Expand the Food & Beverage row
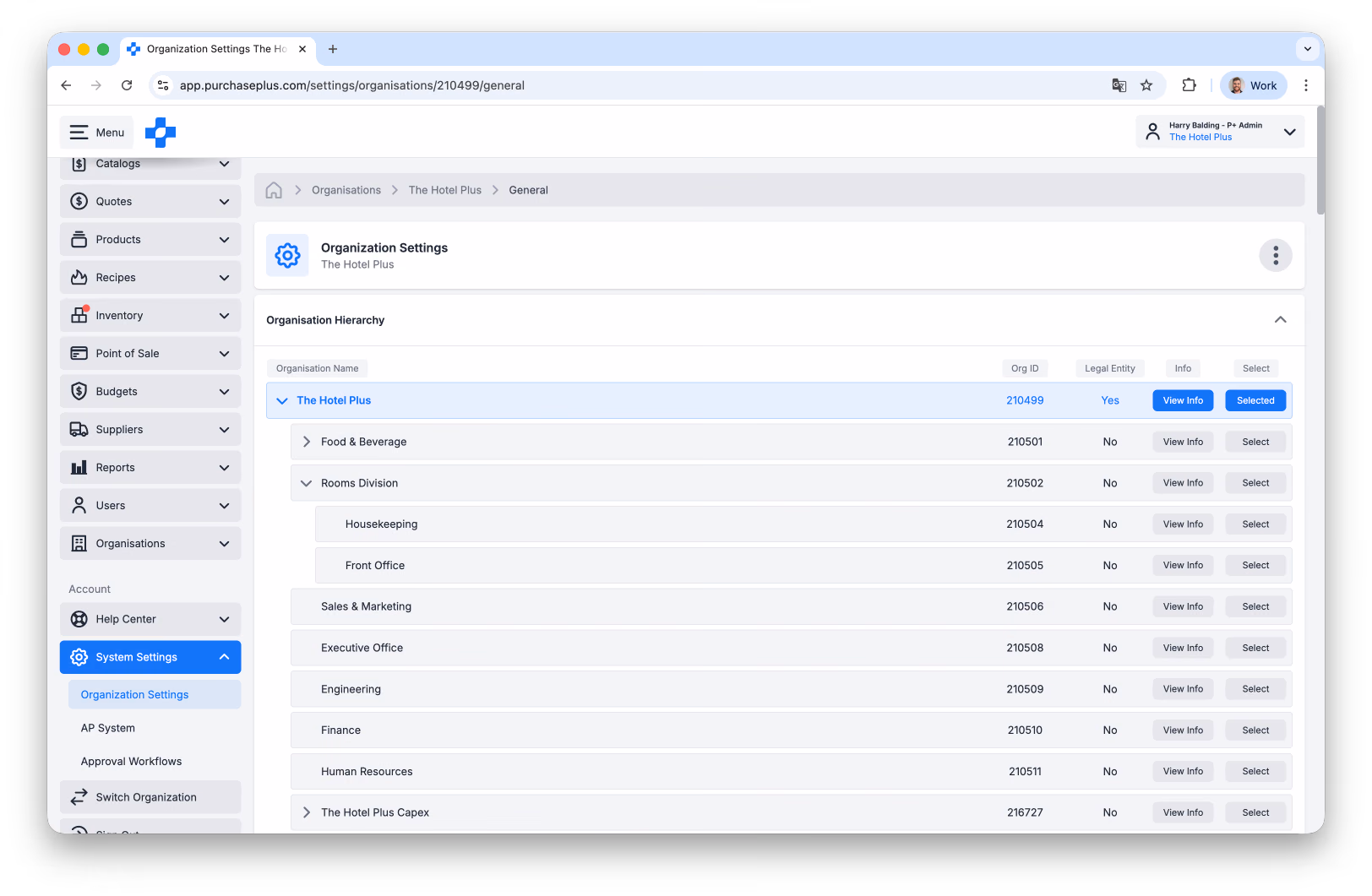1372x896 pixels. [x=307, y=442]
